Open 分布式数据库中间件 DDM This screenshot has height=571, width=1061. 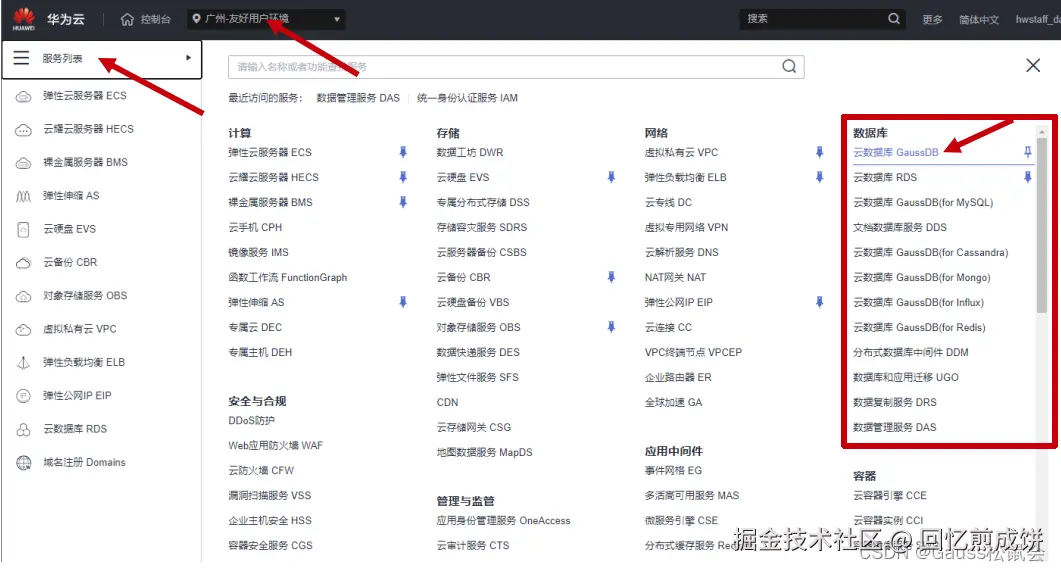(910, 352)
